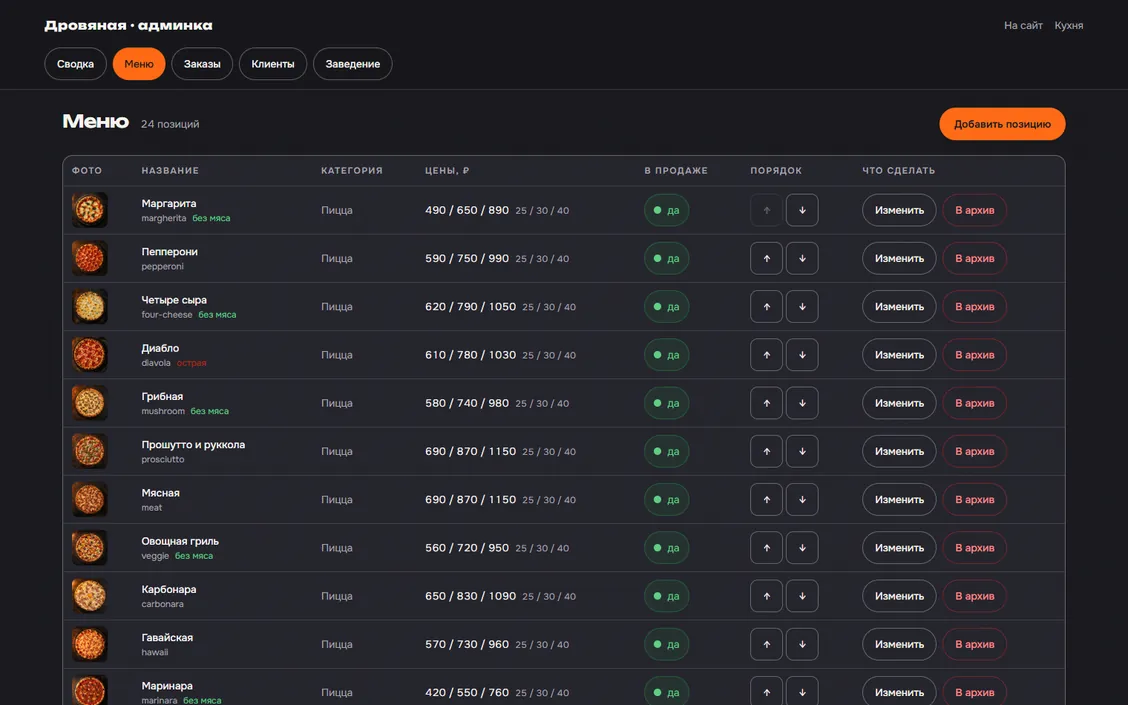Move Гавайская up in the list
The width and height of the screenshot is (1128, 705).
pyautogui.click(x=766, y=644)
